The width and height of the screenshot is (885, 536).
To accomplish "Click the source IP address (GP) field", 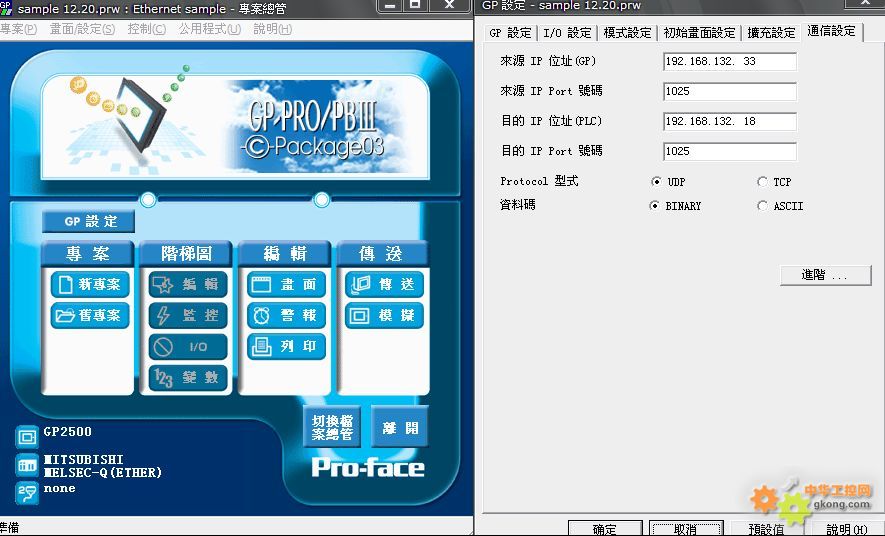I will click(x=730, y=61).
